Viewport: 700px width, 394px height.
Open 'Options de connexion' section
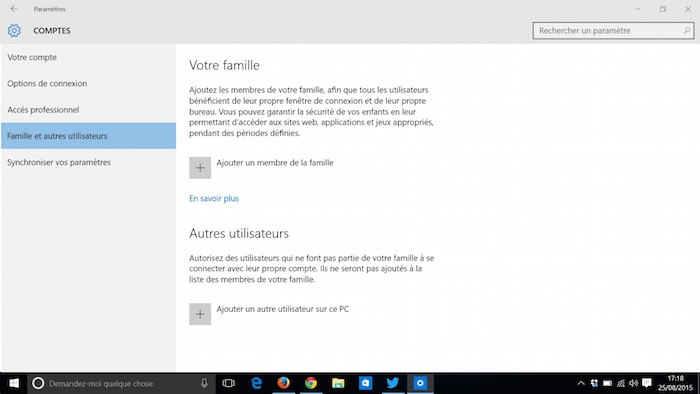(88, 83)
